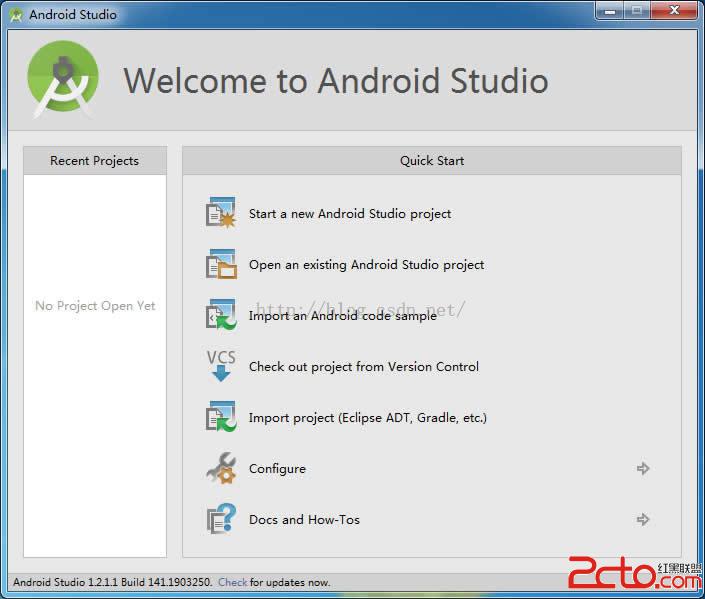Minimize the Android Studio window
Screen dimensions: 705x599
pos(610,10)
